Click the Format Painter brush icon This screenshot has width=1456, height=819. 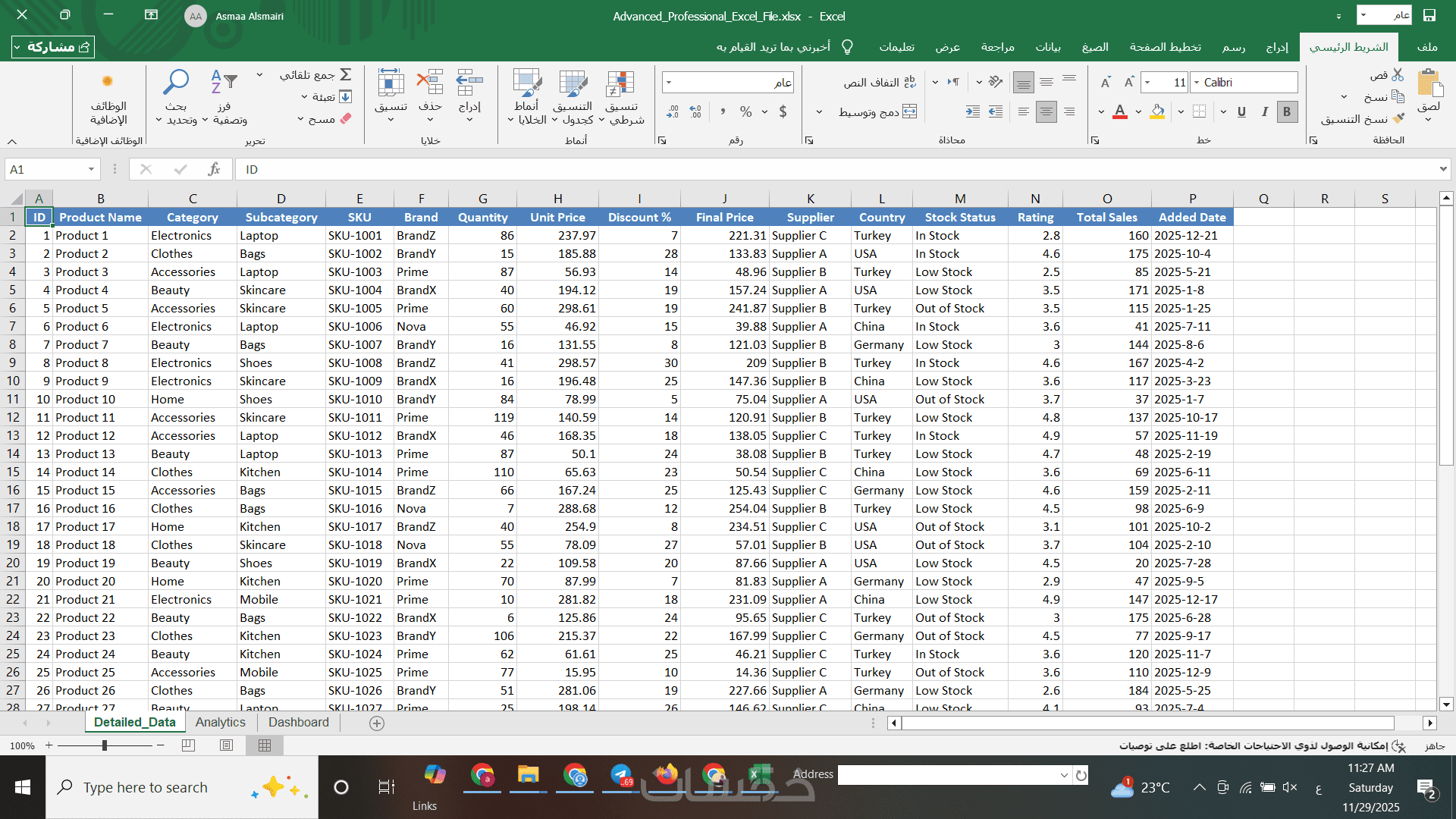click(x=1398, y=118)
